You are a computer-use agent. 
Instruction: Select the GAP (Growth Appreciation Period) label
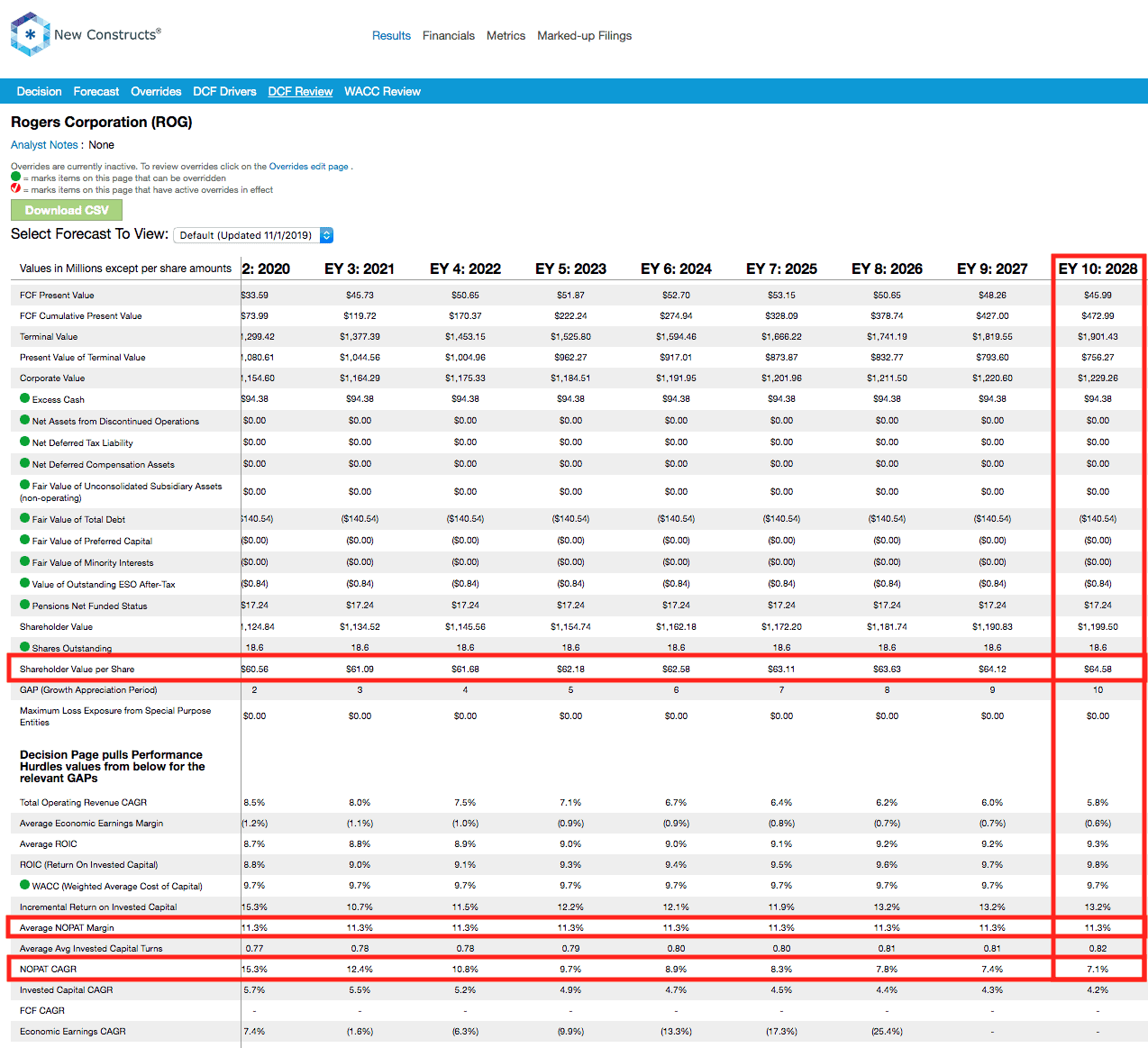coord(88,690)
